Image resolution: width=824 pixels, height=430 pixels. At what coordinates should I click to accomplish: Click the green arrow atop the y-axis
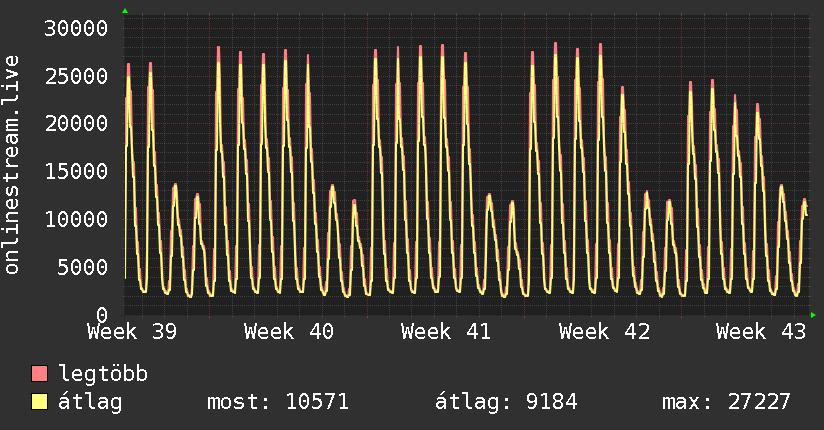click(125, 11)
